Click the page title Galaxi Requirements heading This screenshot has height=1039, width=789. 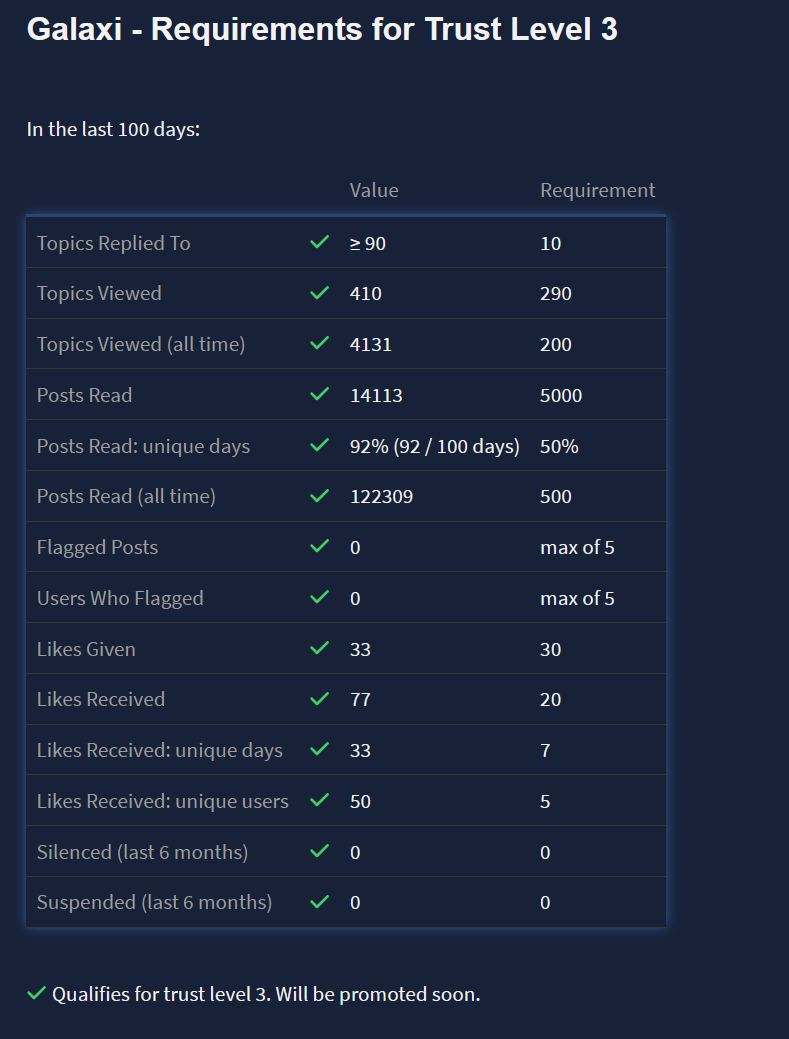pos(322,30)
